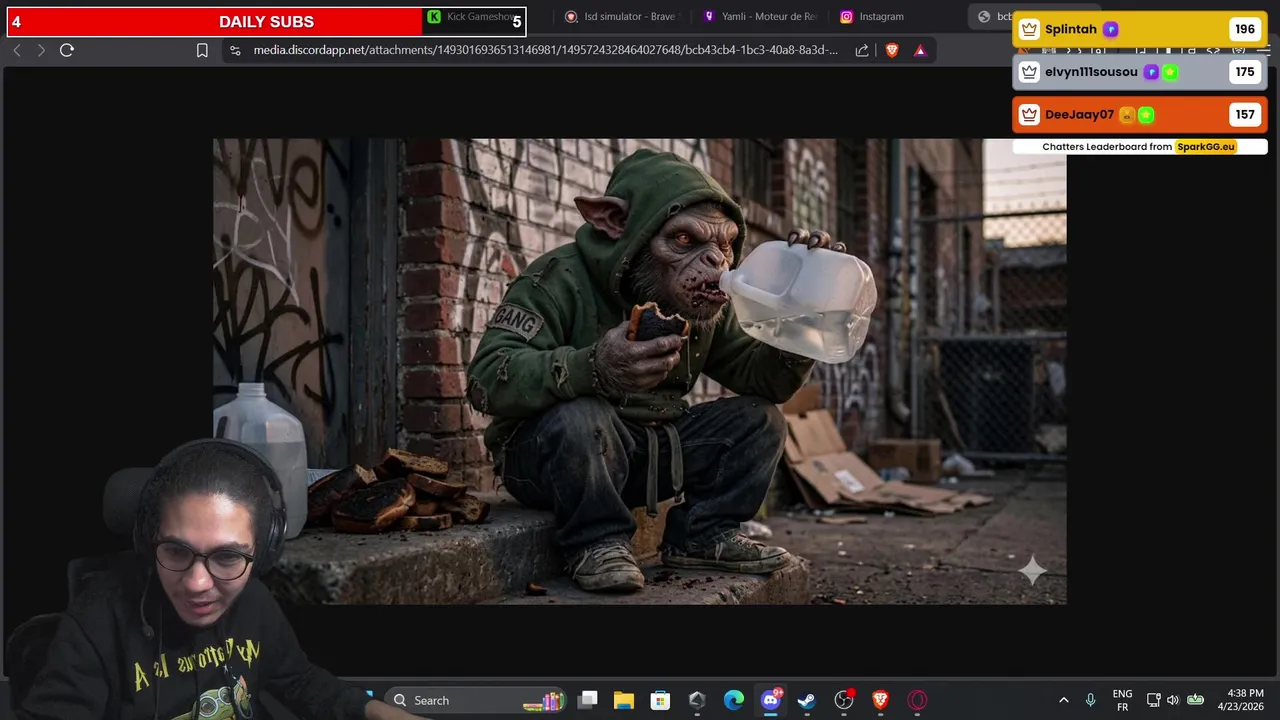
Task: Open Steam from the taskbar
Action: (807, 700)
